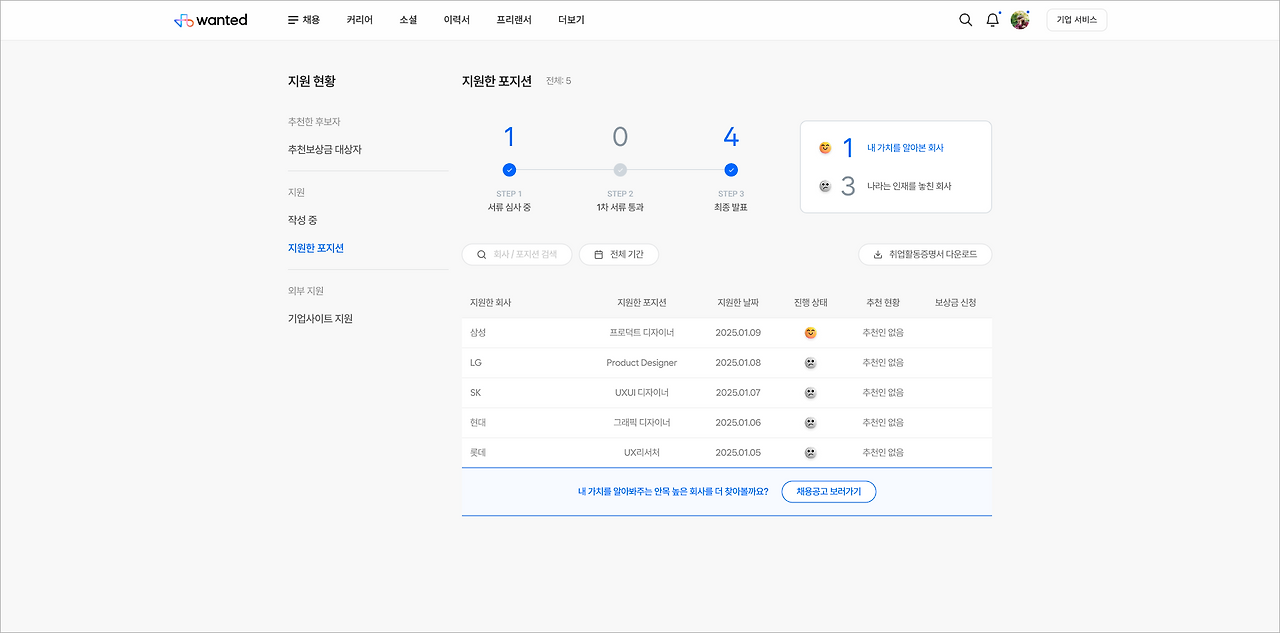
Task: Open the profile avatar picture
Action: coord(1020,20)
